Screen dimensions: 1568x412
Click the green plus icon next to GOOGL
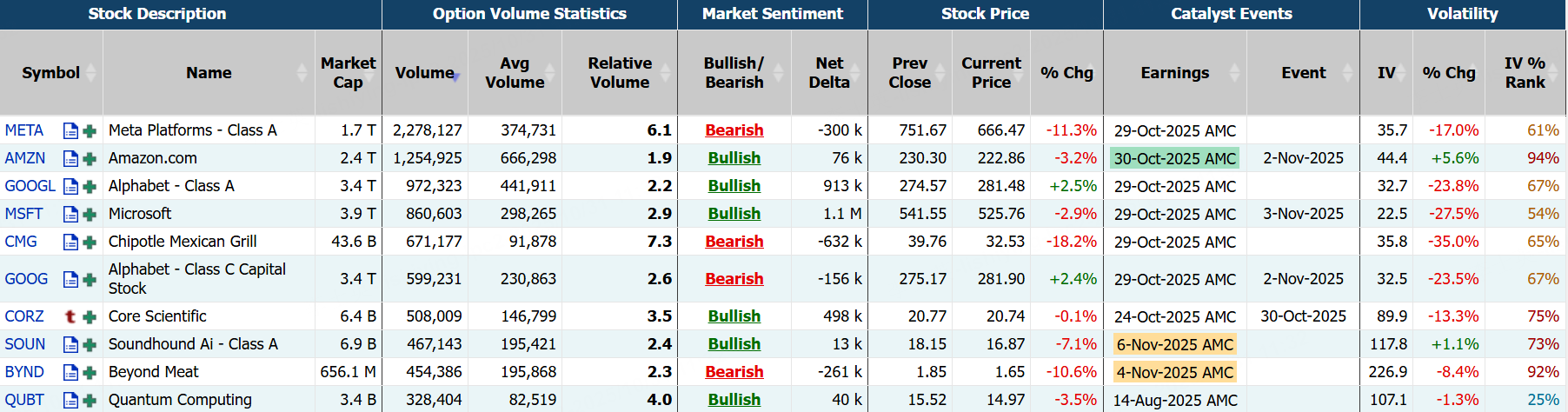point(89,186)
